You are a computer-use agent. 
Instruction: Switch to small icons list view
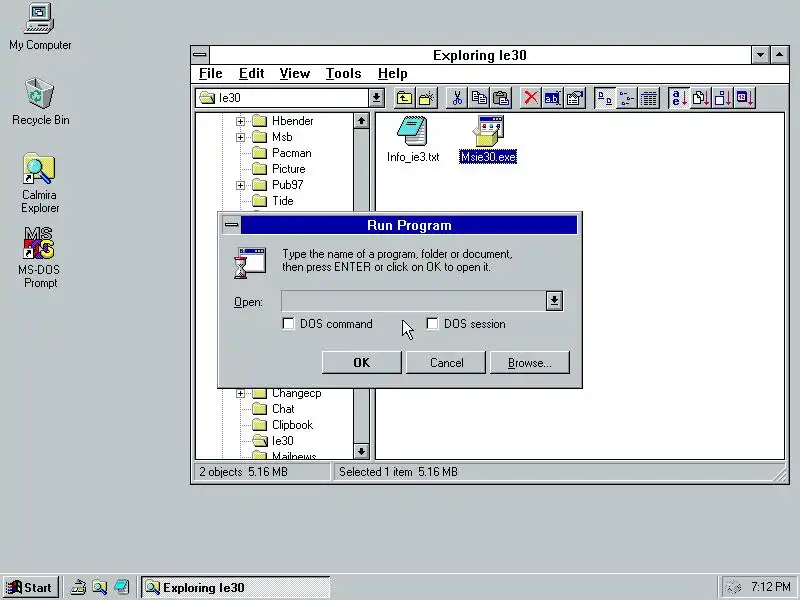coord(627,97)
